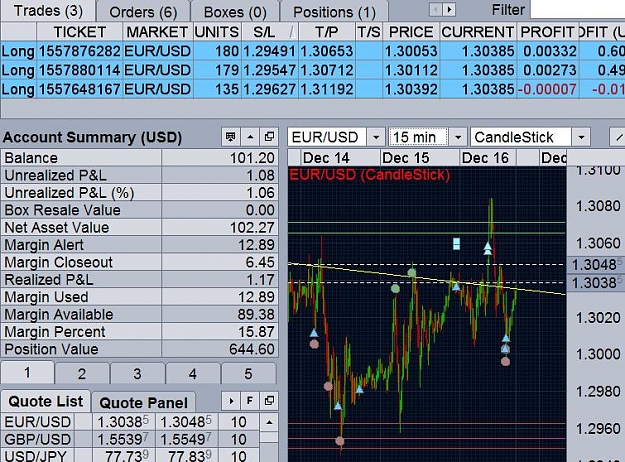Click the 15 min interval field
The image size is (625, 462).
(418, 138)
